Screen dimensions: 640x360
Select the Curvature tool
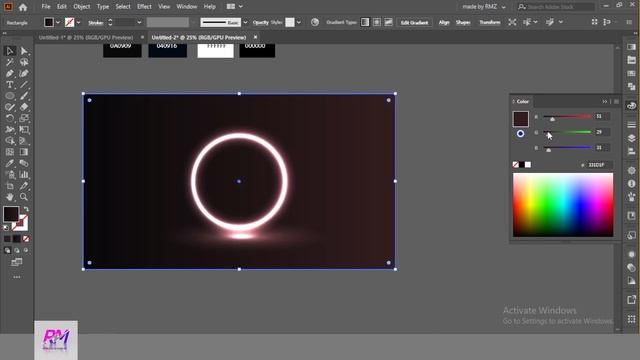click(x=24, y=73)
